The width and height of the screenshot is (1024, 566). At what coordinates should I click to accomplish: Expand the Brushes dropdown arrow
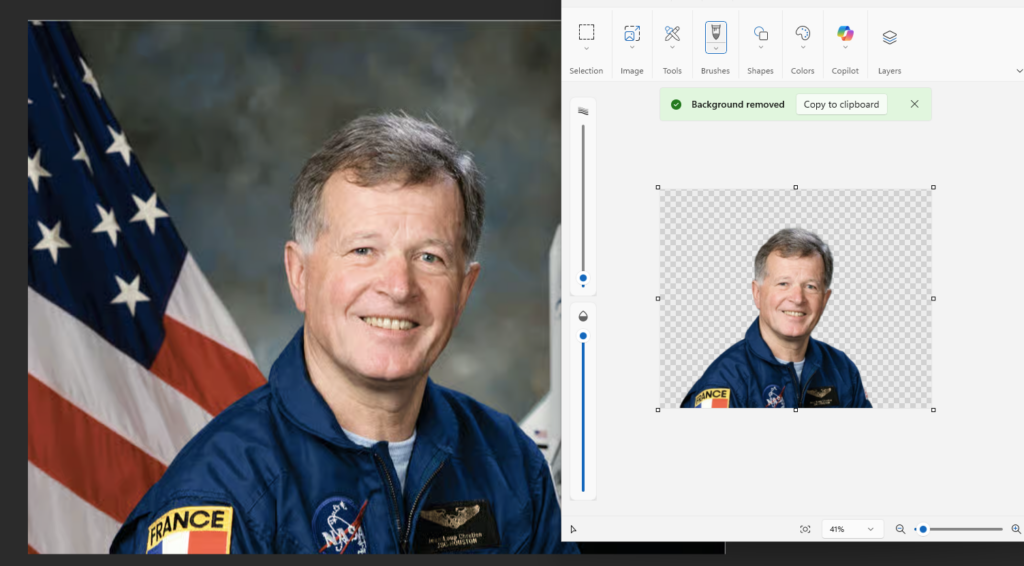click(716, 48)
